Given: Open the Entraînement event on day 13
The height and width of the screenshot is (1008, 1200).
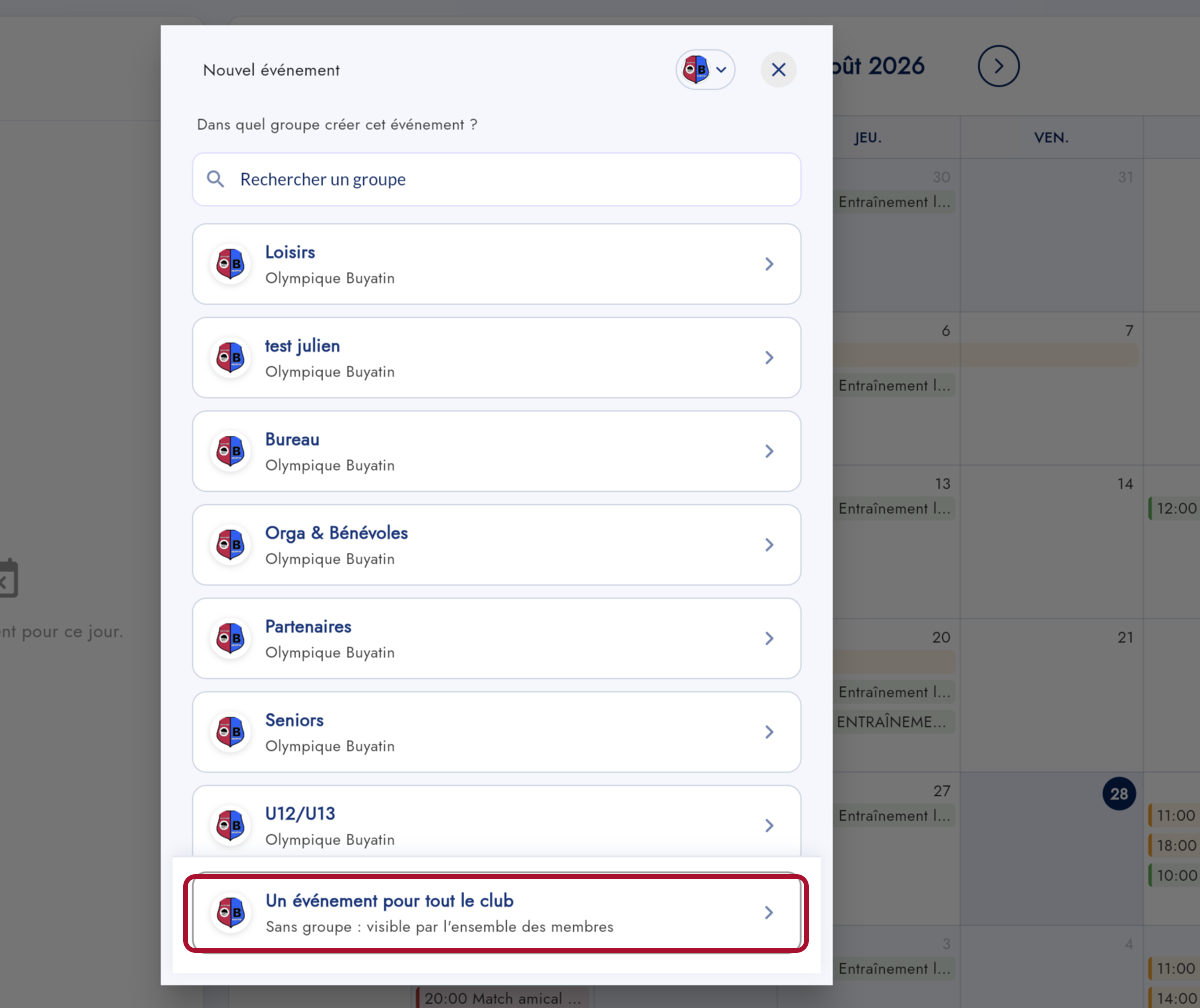Looking at the screenshot, I should click(895, 509).
